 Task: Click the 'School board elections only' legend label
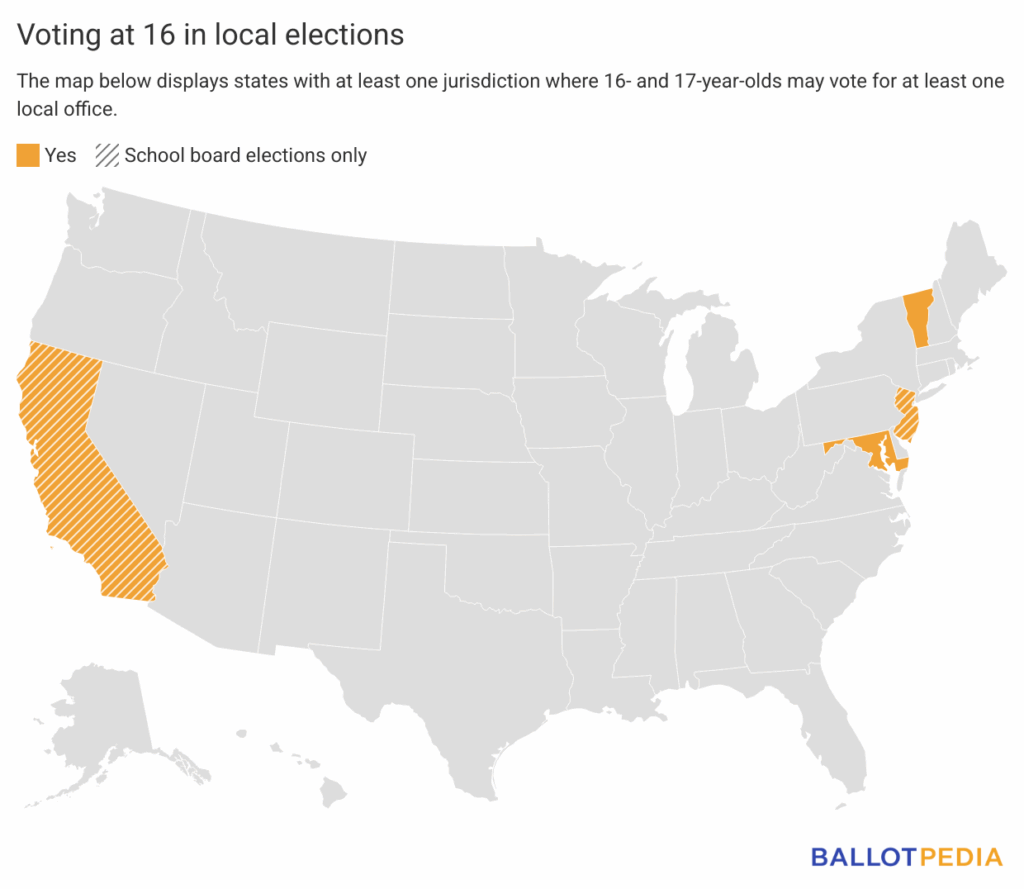[x=245, y=155]
